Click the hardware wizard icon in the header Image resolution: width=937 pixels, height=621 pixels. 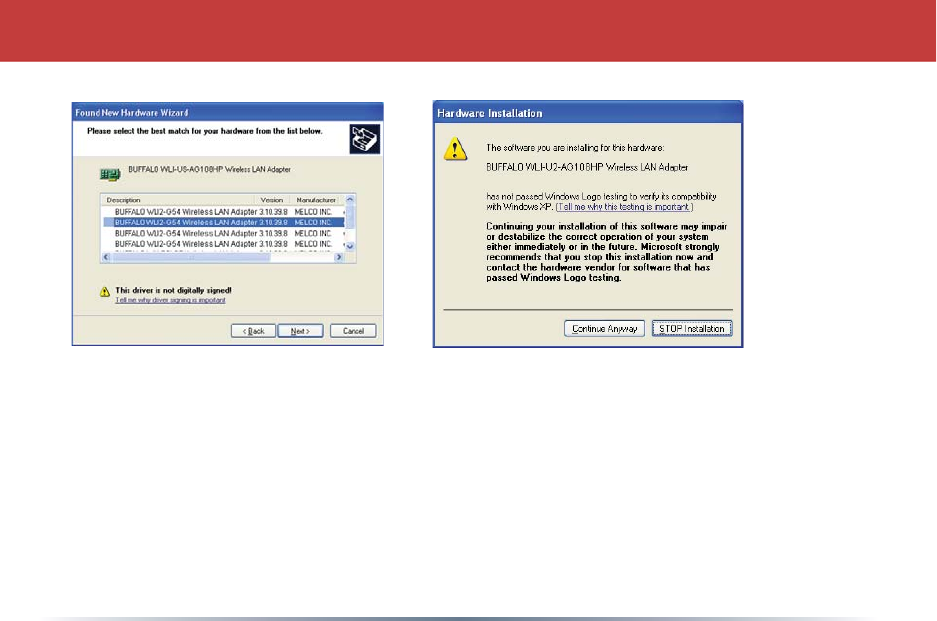pos(365,139)
